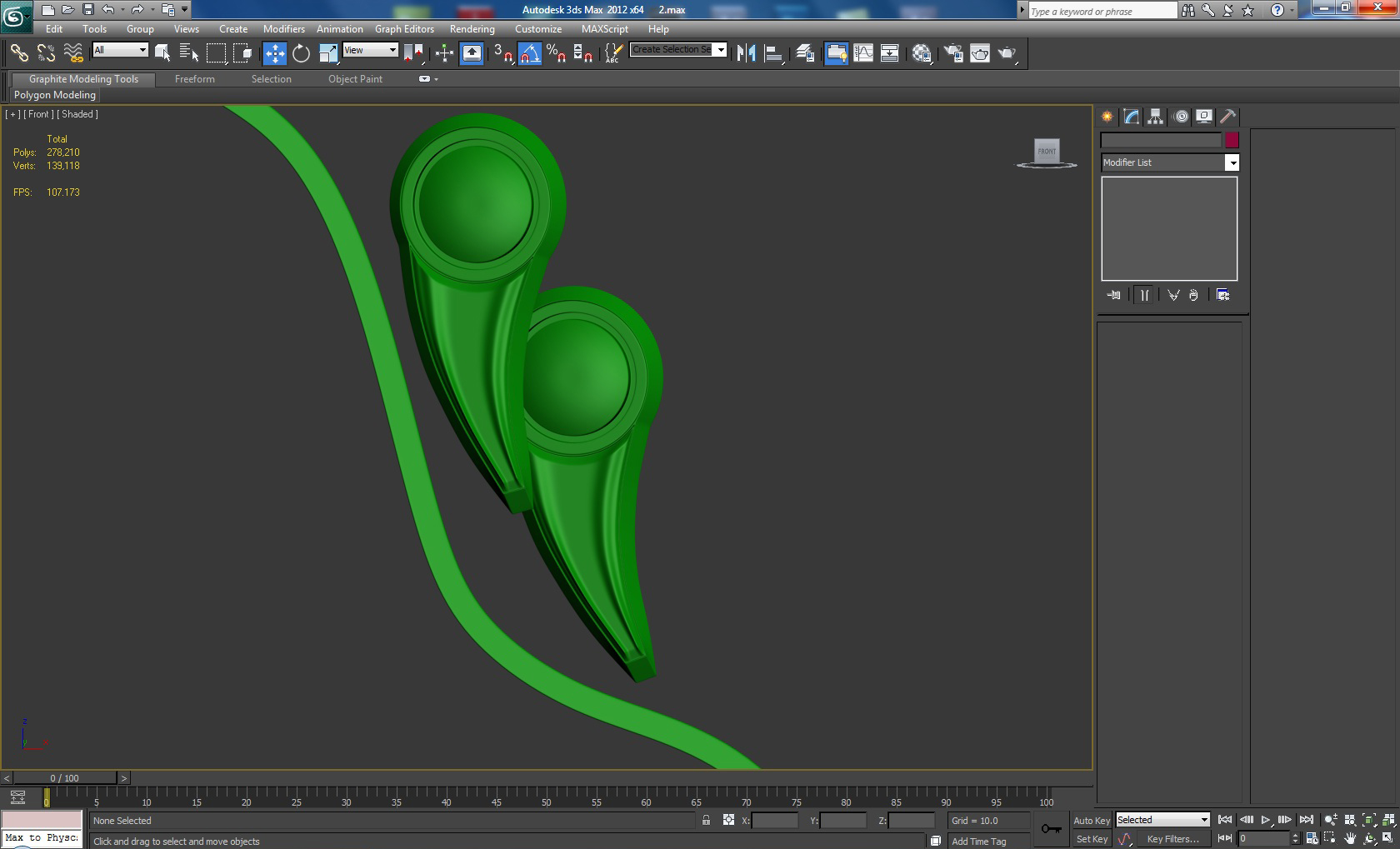Select the Pan View hand icon
Screen dimensions: 1400x849
point(1350,839)
